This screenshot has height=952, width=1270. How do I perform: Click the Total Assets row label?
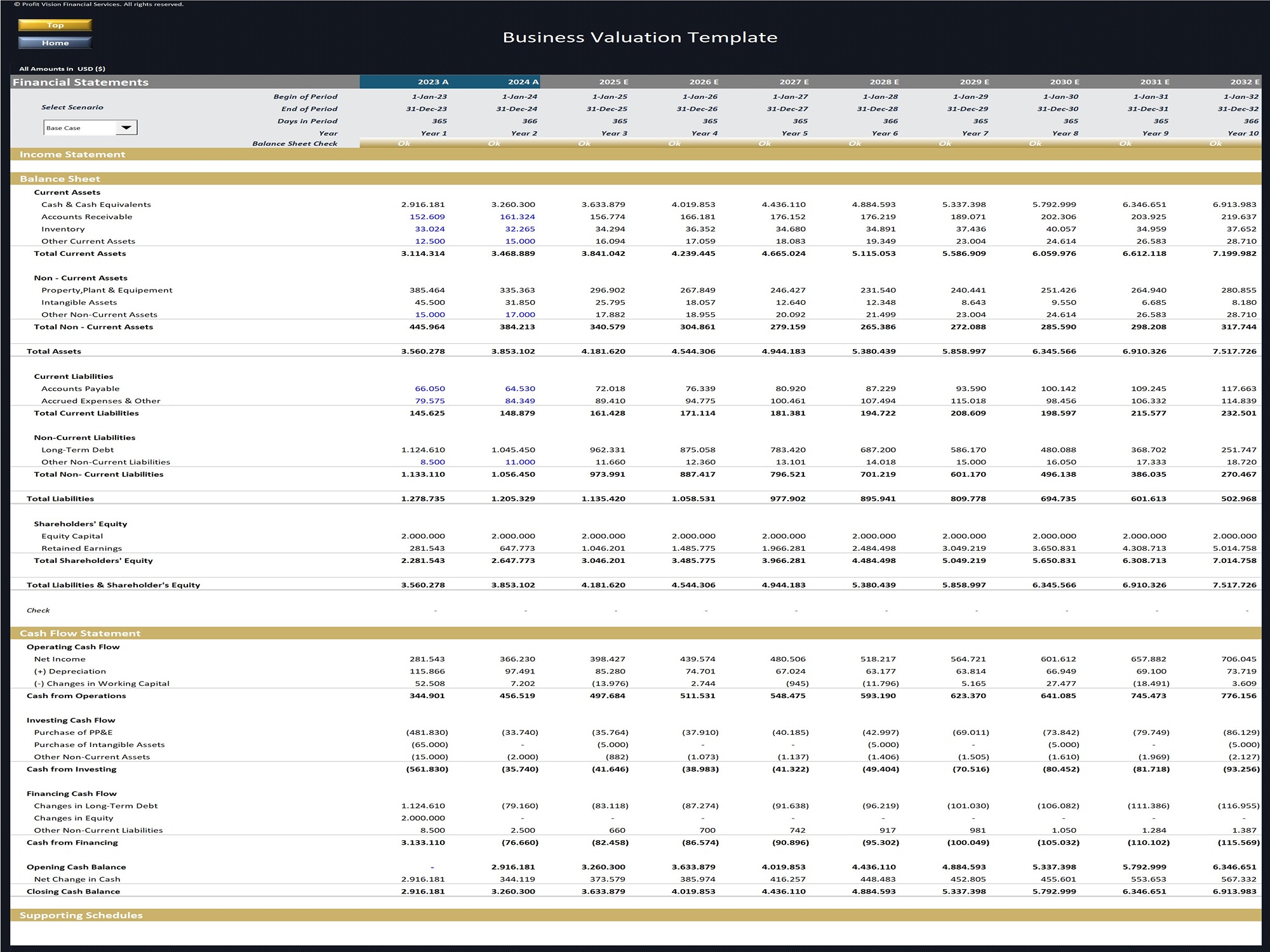54,352
